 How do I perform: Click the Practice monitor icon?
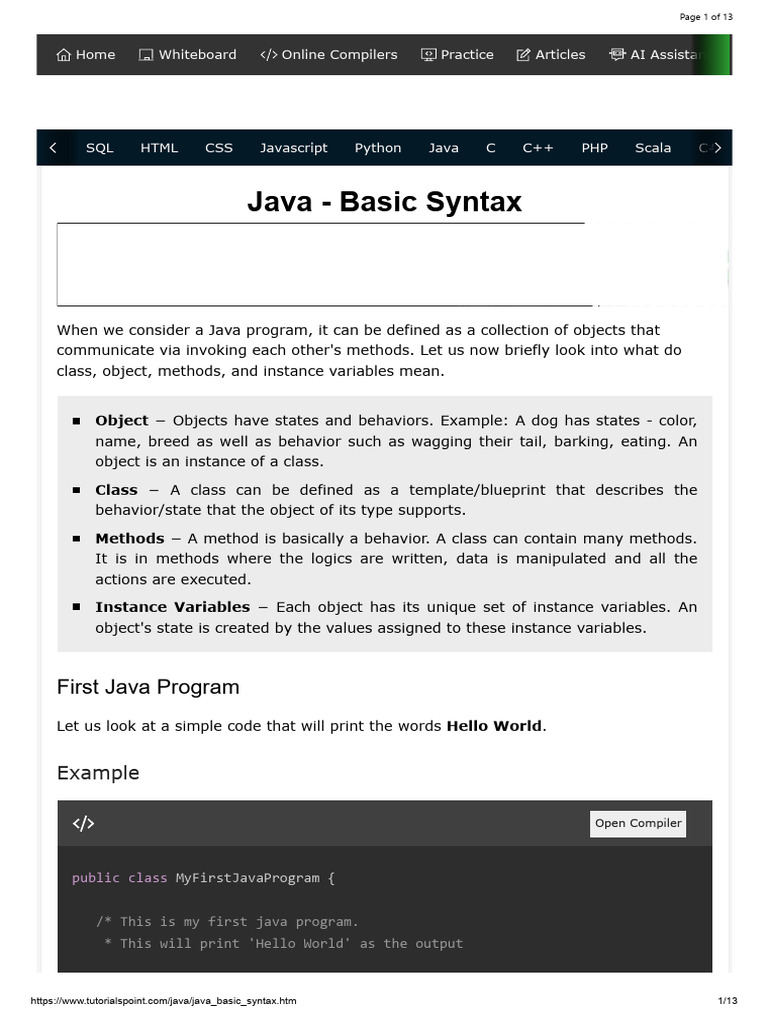(428, 55)
